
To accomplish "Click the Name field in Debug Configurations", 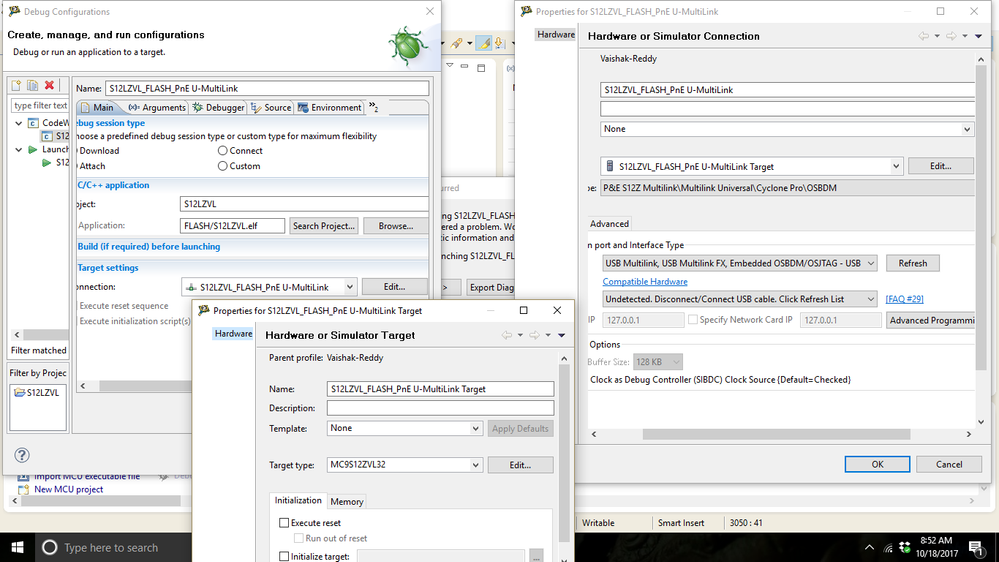I will coord(267,89).
